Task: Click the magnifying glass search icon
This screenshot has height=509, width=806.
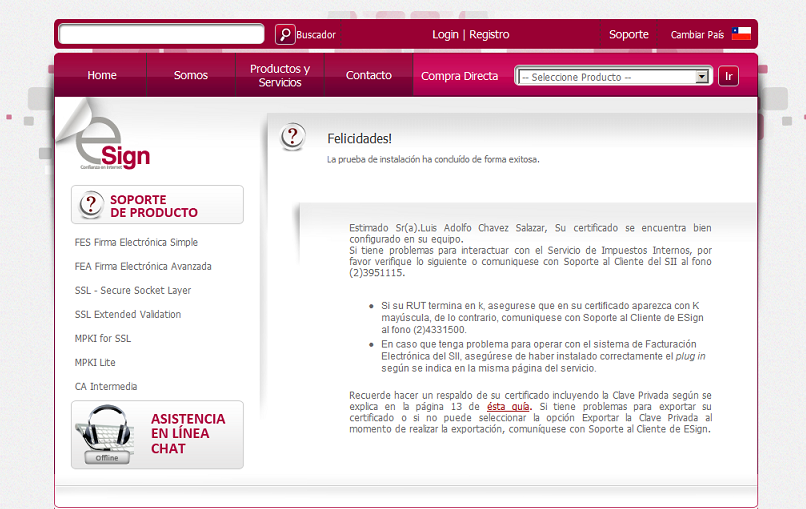Action: coord(285,35)
